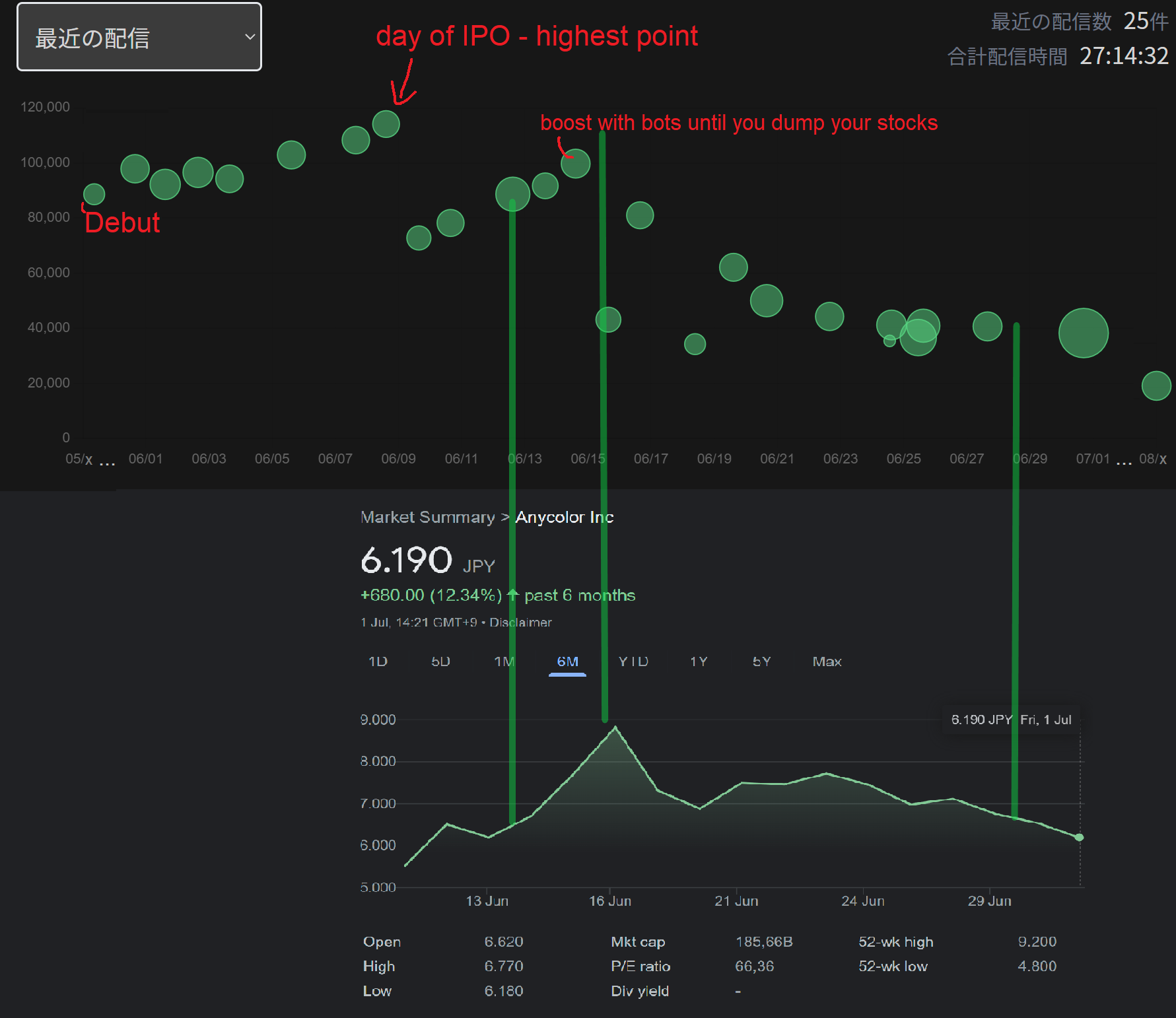Image resolution: width=1176 pixels, height=1018 pixels.
Task: Click the '06/01' date axis label
Action: click(x=145, y=459)
